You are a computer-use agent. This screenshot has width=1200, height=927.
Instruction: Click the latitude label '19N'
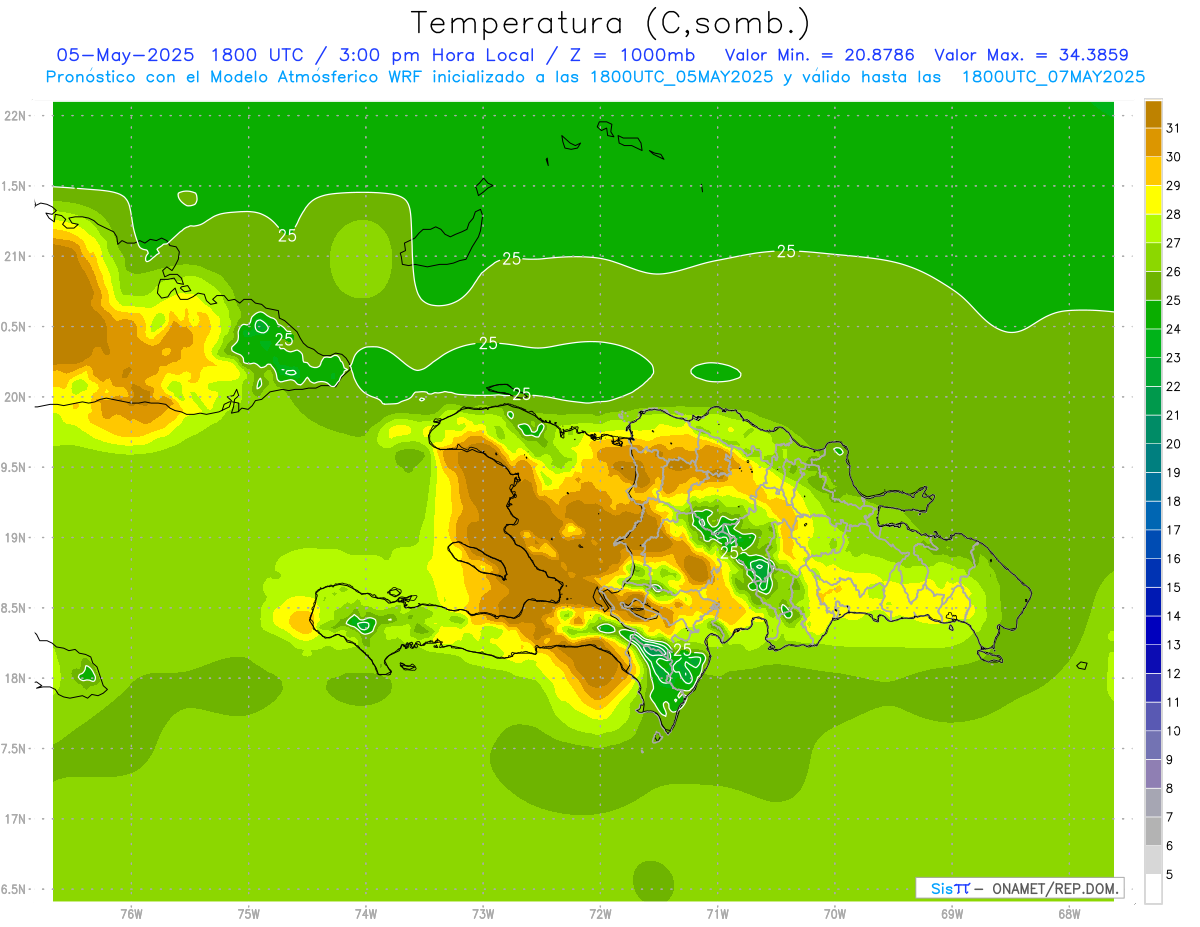pyautogui.click(x=16, y=537)
